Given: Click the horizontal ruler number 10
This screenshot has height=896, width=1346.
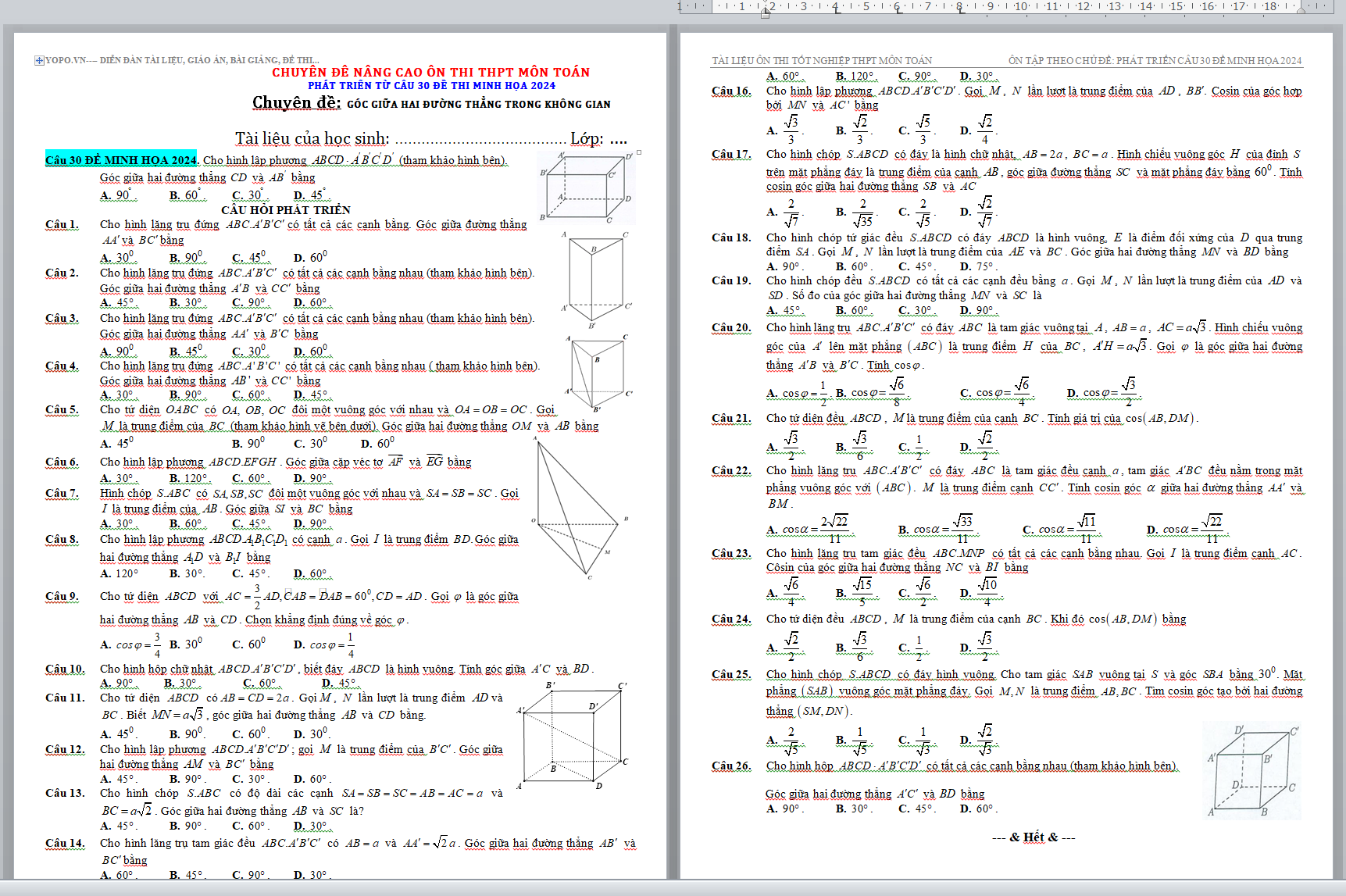Looking at the screenshot, I should (x=1021, y=7).
